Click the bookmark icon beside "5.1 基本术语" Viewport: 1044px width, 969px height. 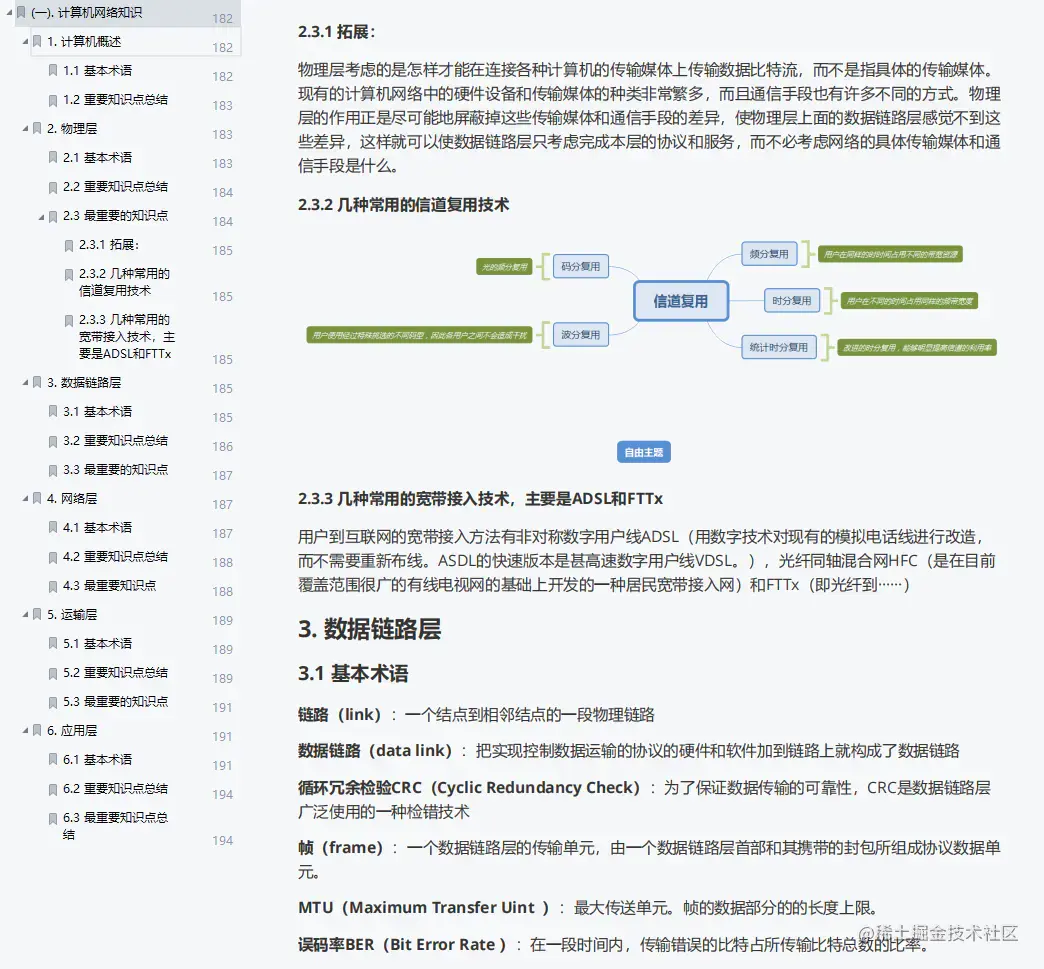click(x=52, y=644)
